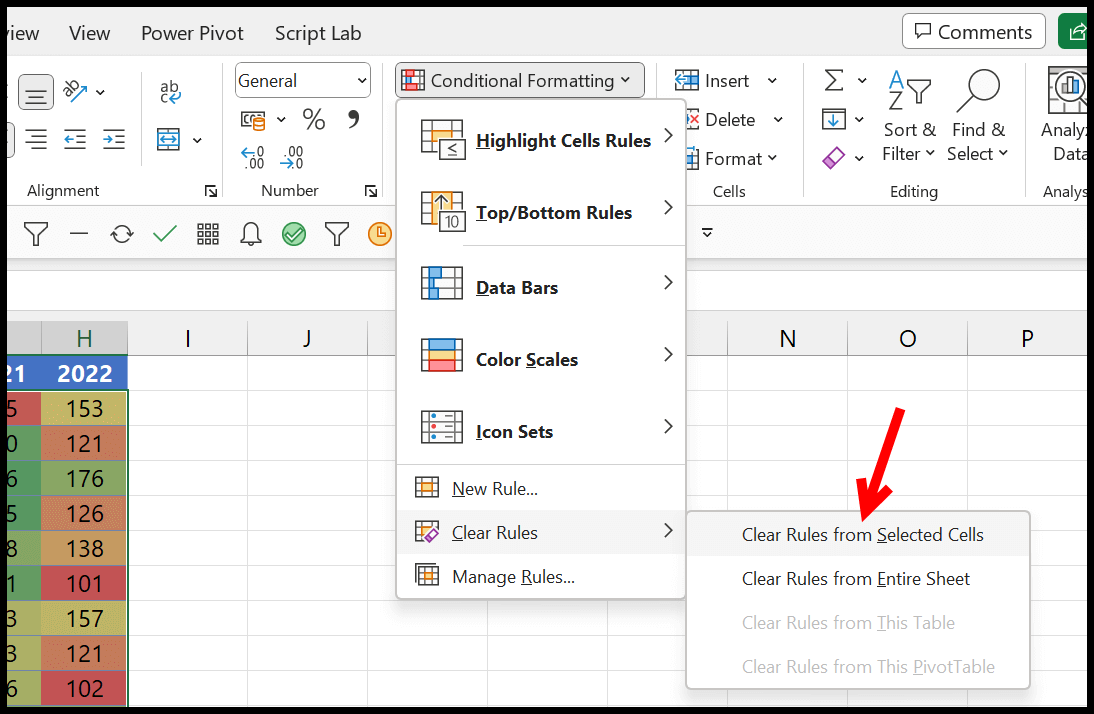Click the purple Clear eraser icon
Screen dimensions: 1094x714
click(x=834, y=158)
